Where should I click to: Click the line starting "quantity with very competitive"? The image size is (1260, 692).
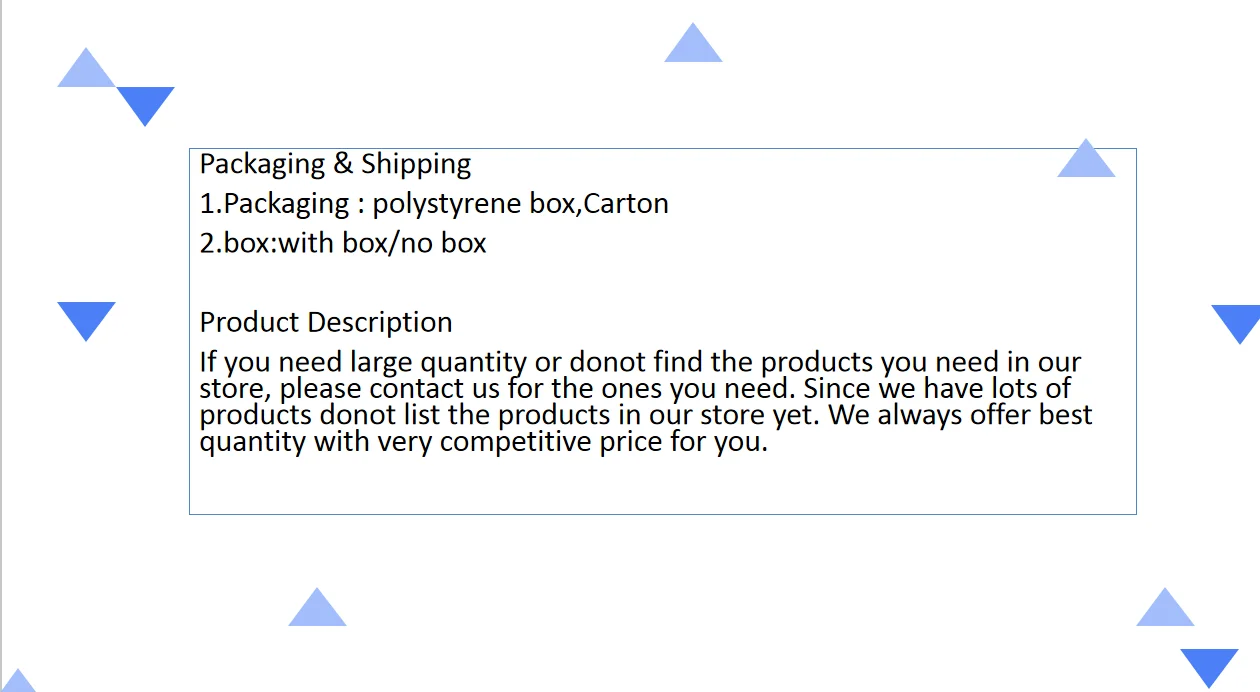[x=483, y=441]
